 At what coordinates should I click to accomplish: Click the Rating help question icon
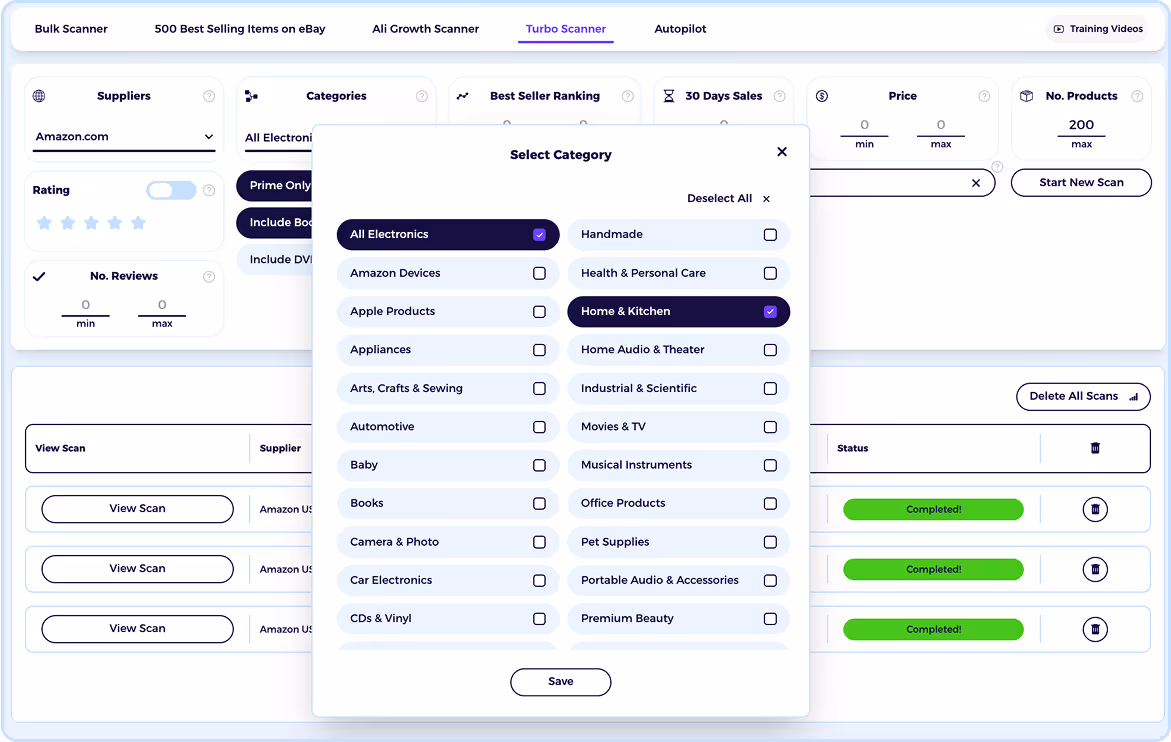point(209,190)
